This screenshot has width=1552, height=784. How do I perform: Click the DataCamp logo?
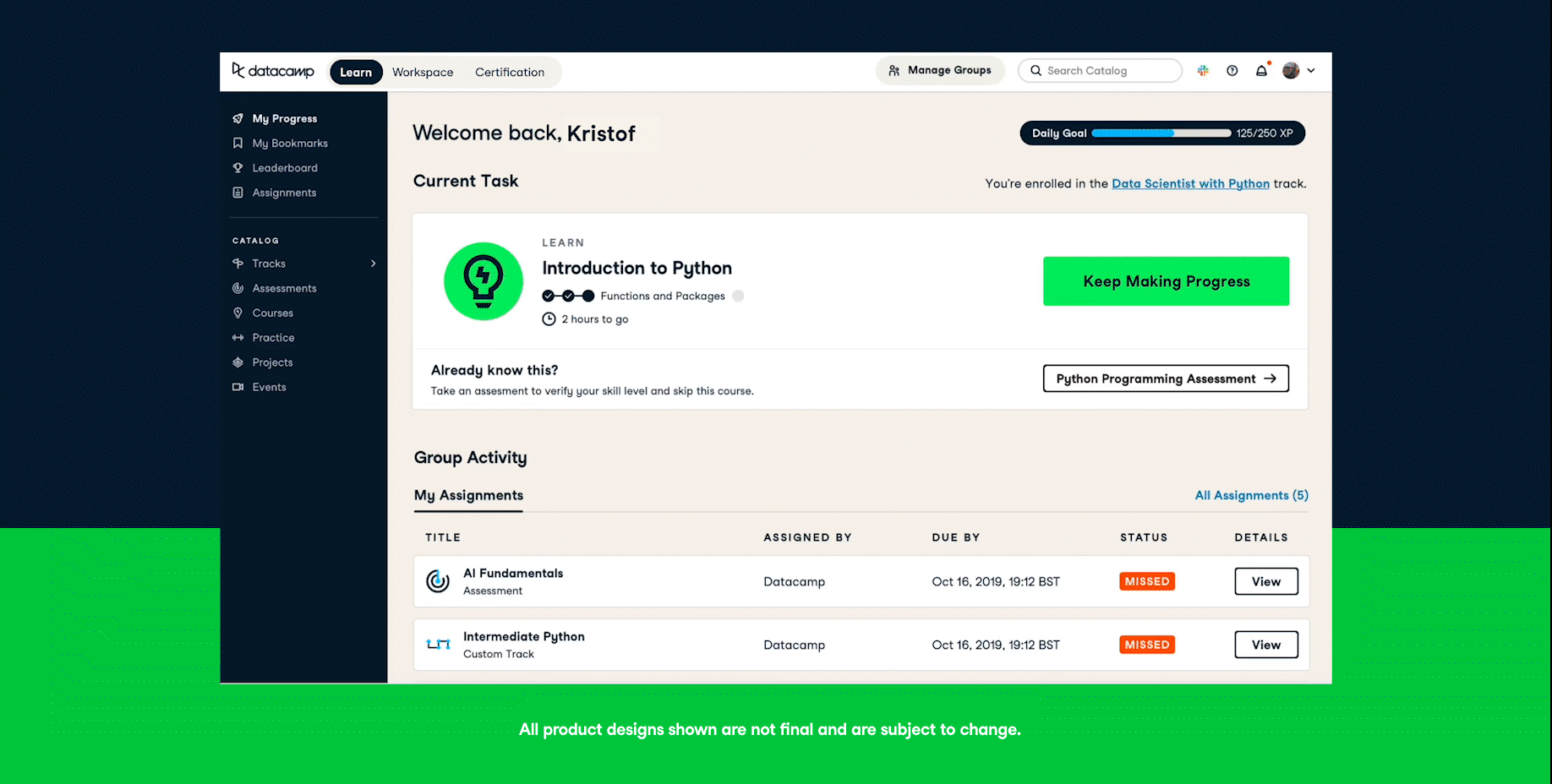(x=273, y=71)
